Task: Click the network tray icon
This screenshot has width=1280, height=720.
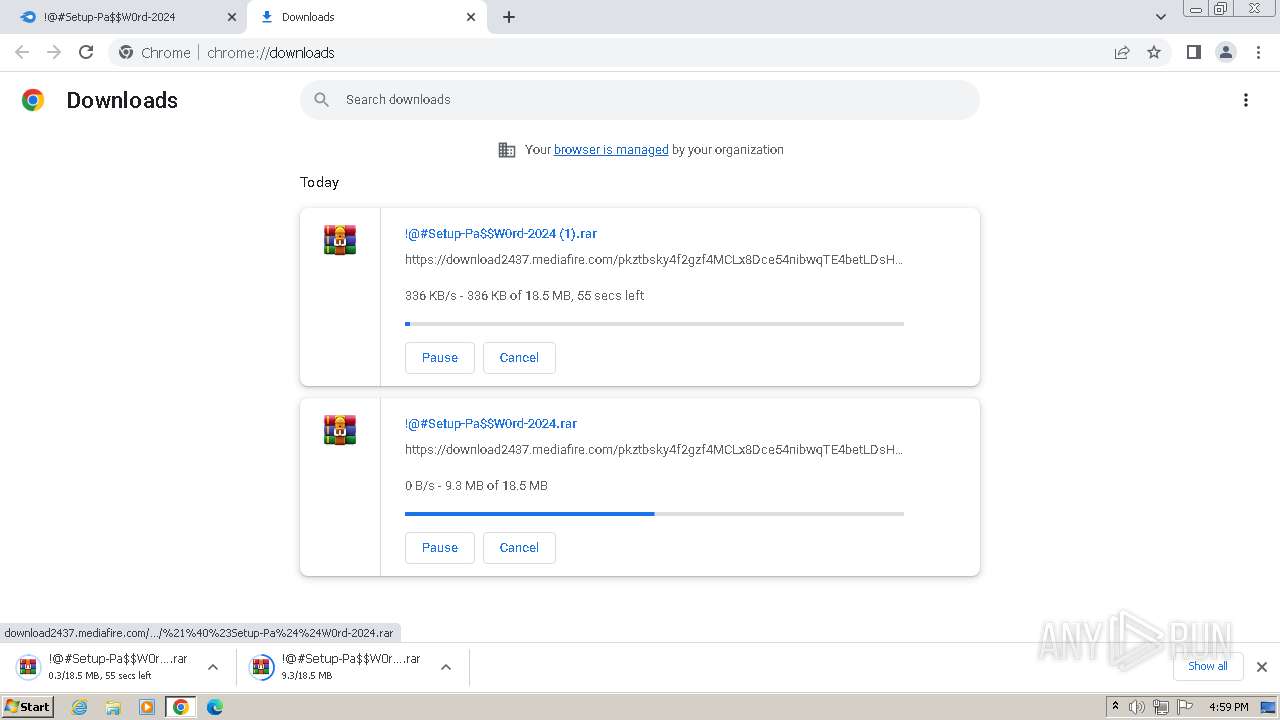Action: click(x=1161, y=707)
